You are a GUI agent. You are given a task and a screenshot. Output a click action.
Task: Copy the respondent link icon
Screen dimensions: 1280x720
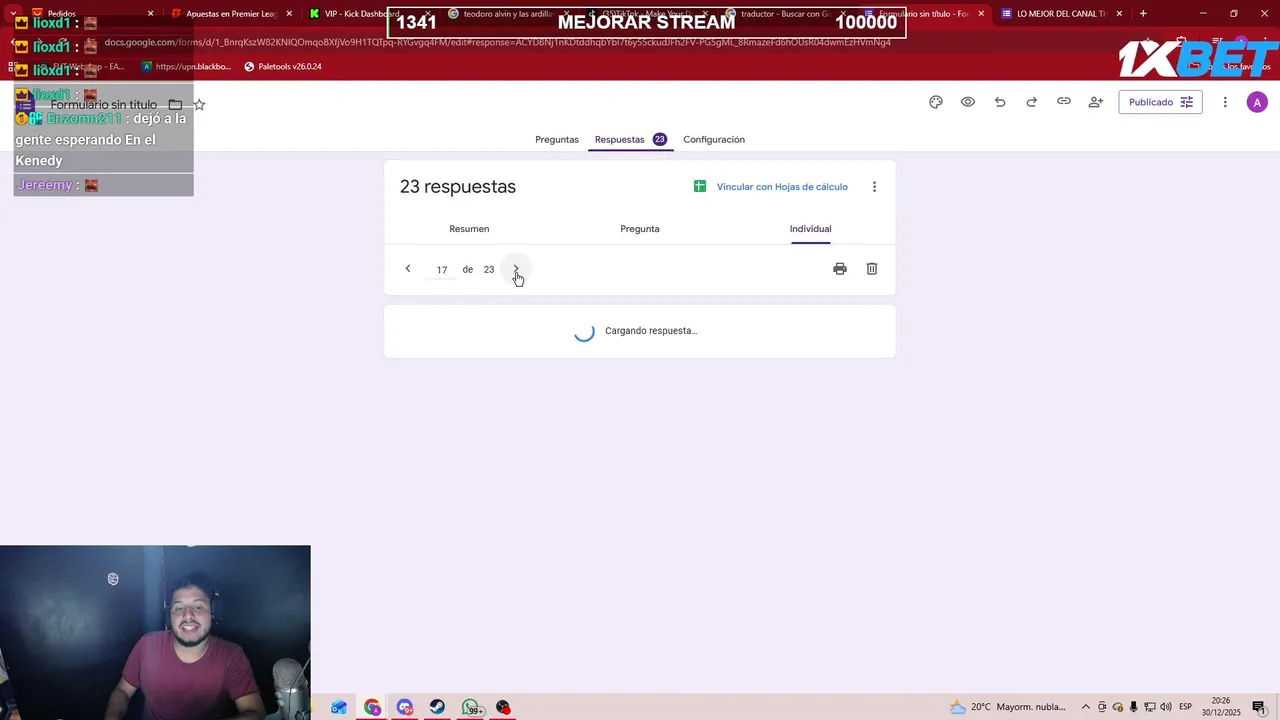1064,102
